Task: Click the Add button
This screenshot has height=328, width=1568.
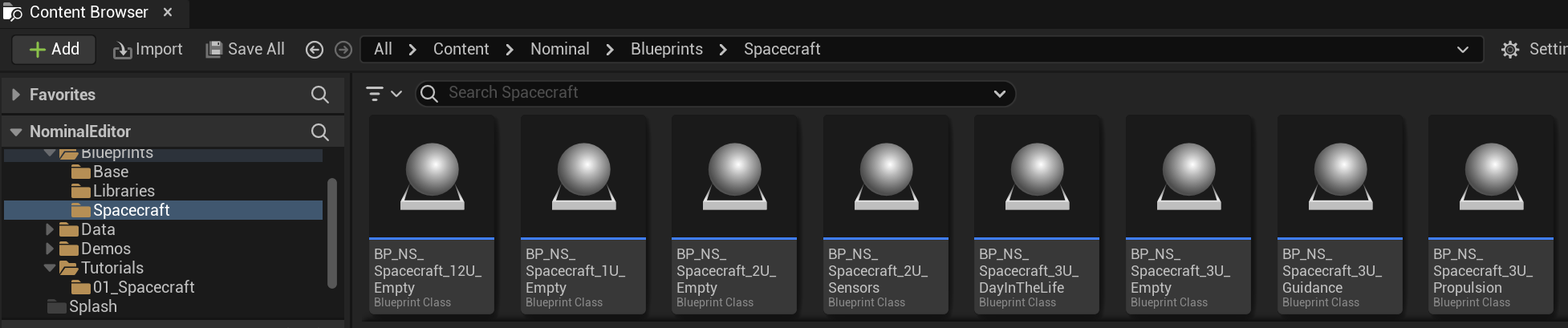Action: pos(54,50)
